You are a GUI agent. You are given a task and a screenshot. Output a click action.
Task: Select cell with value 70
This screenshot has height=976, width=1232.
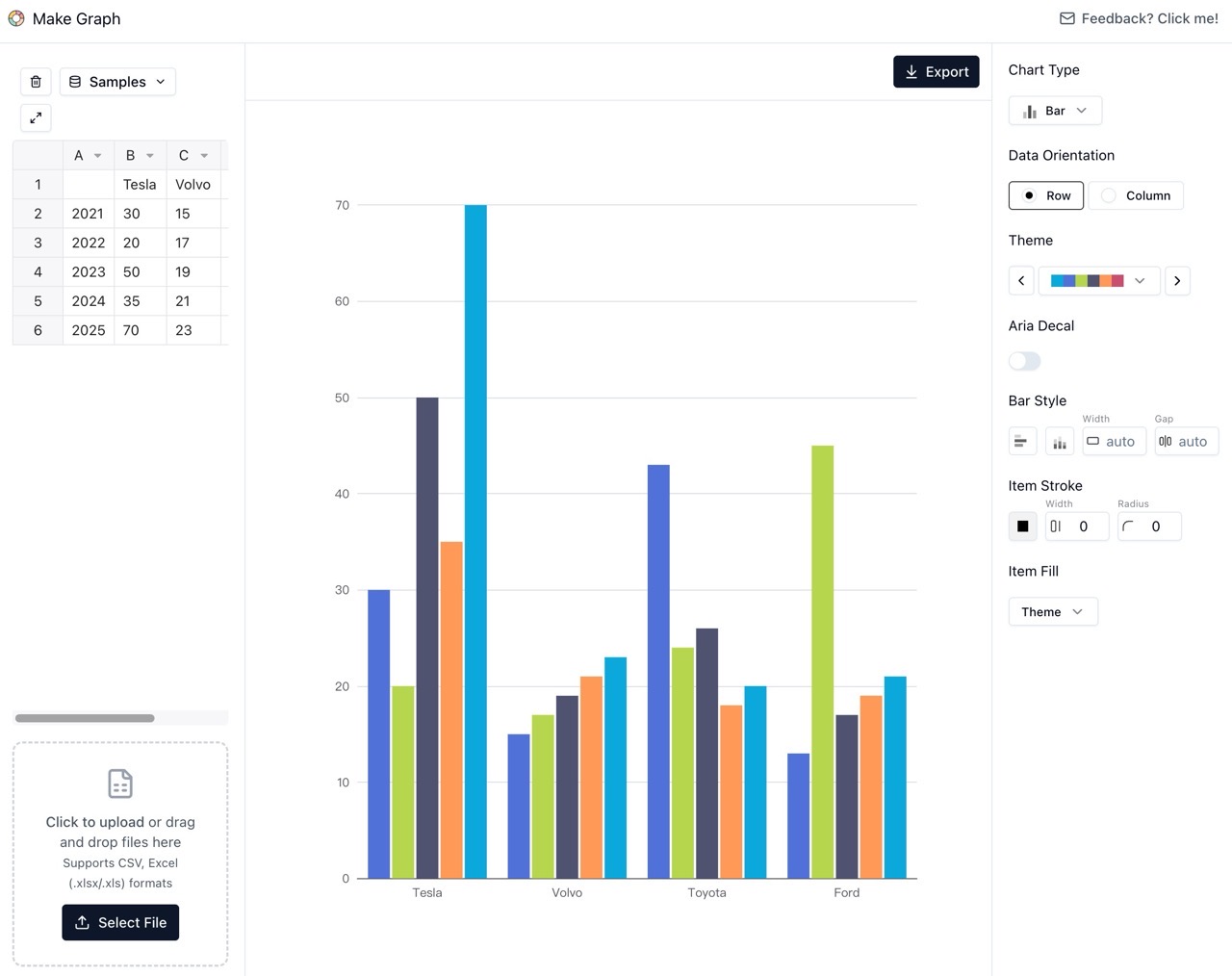[140, 330]
